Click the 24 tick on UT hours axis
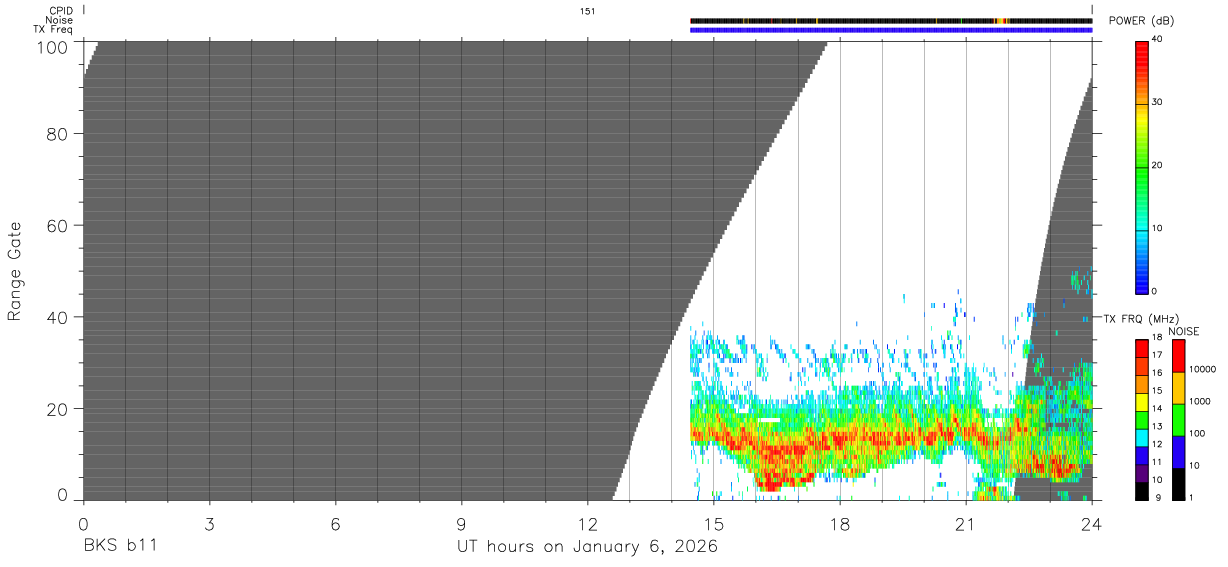The height and width of the screenshot is (567, 1228). pyautogui.click(x=1092, y=524)
